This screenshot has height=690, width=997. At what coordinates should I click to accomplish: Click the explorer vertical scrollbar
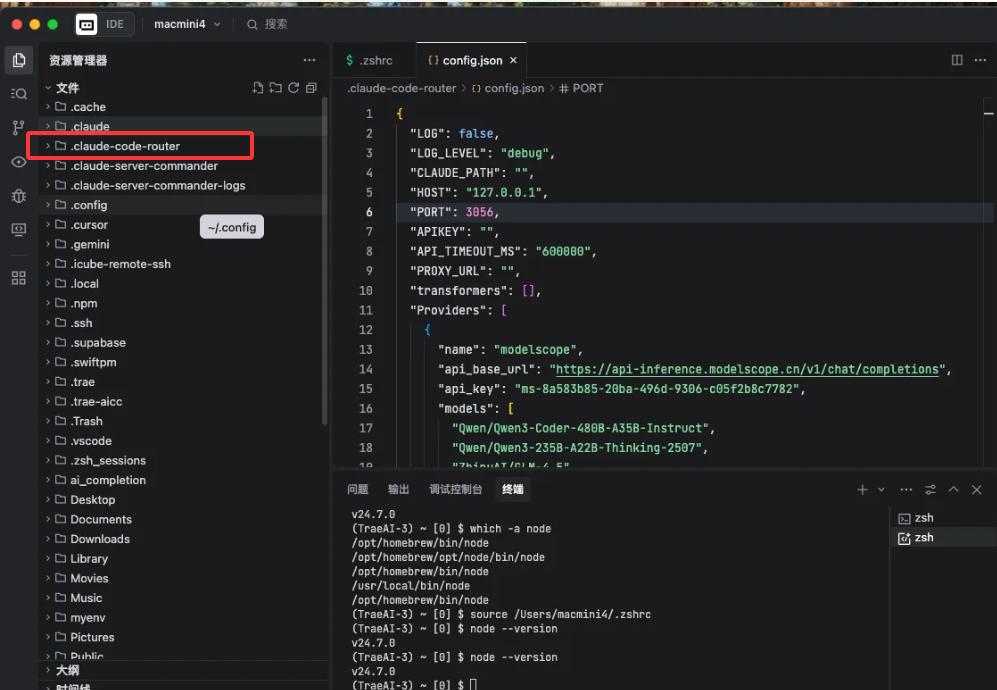[325, 261]
